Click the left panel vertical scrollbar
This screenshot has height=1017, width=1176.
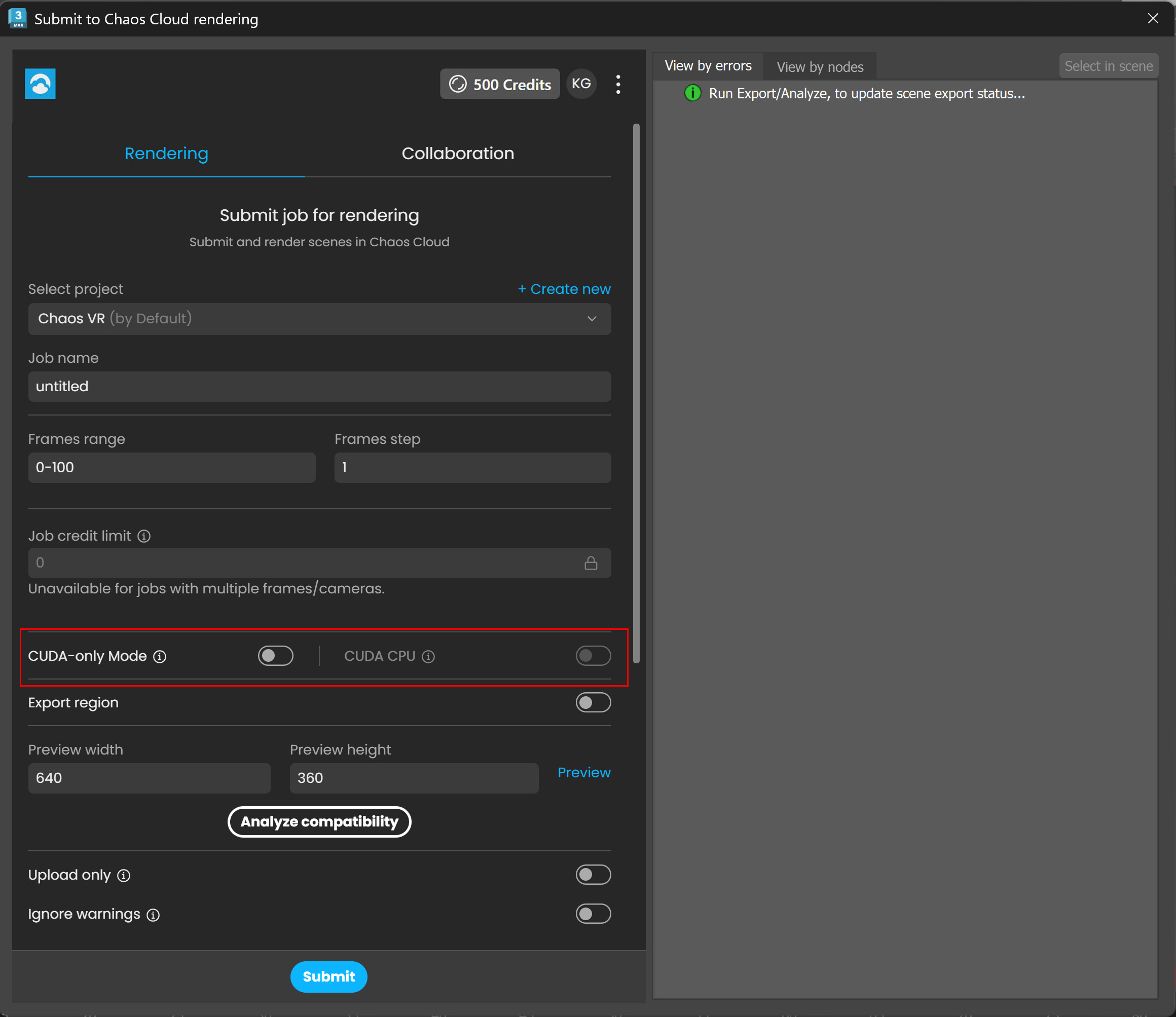(x=636, y=393)
